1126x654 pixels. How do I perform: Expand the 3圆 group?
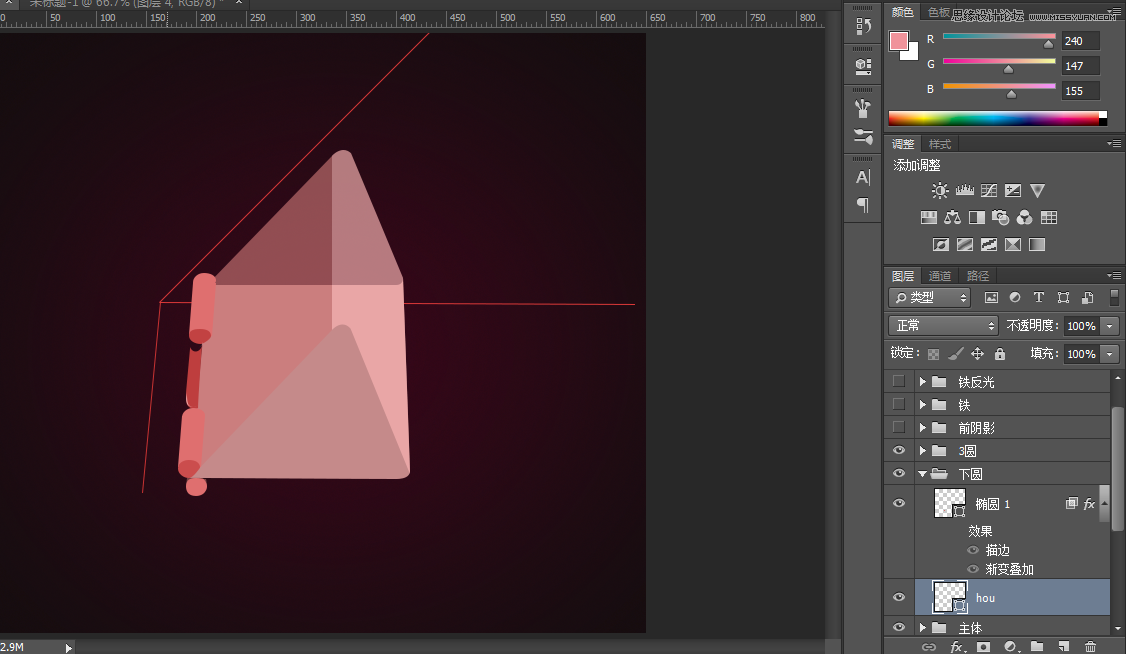(x=923, y=451)
